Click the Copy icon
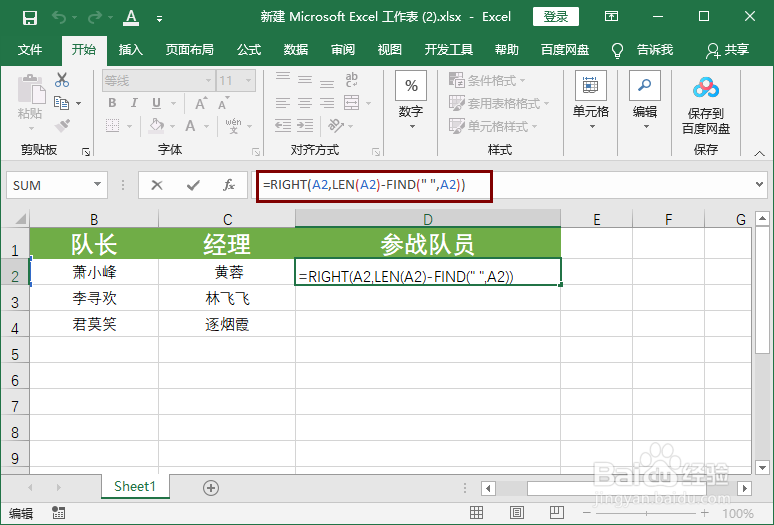Viewport: 774px width, 525px height. (62, 103)
